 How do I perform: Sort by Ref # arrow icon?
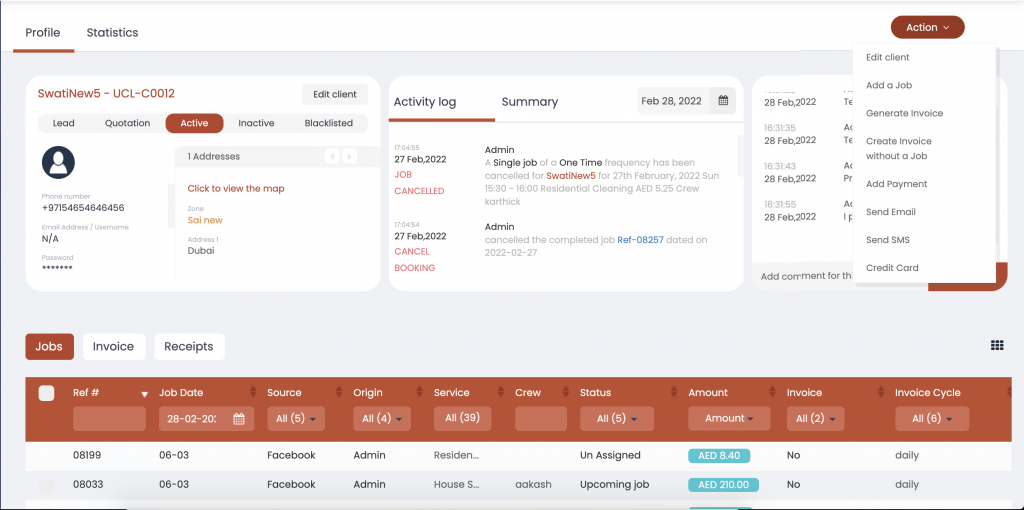coord(144,394)
